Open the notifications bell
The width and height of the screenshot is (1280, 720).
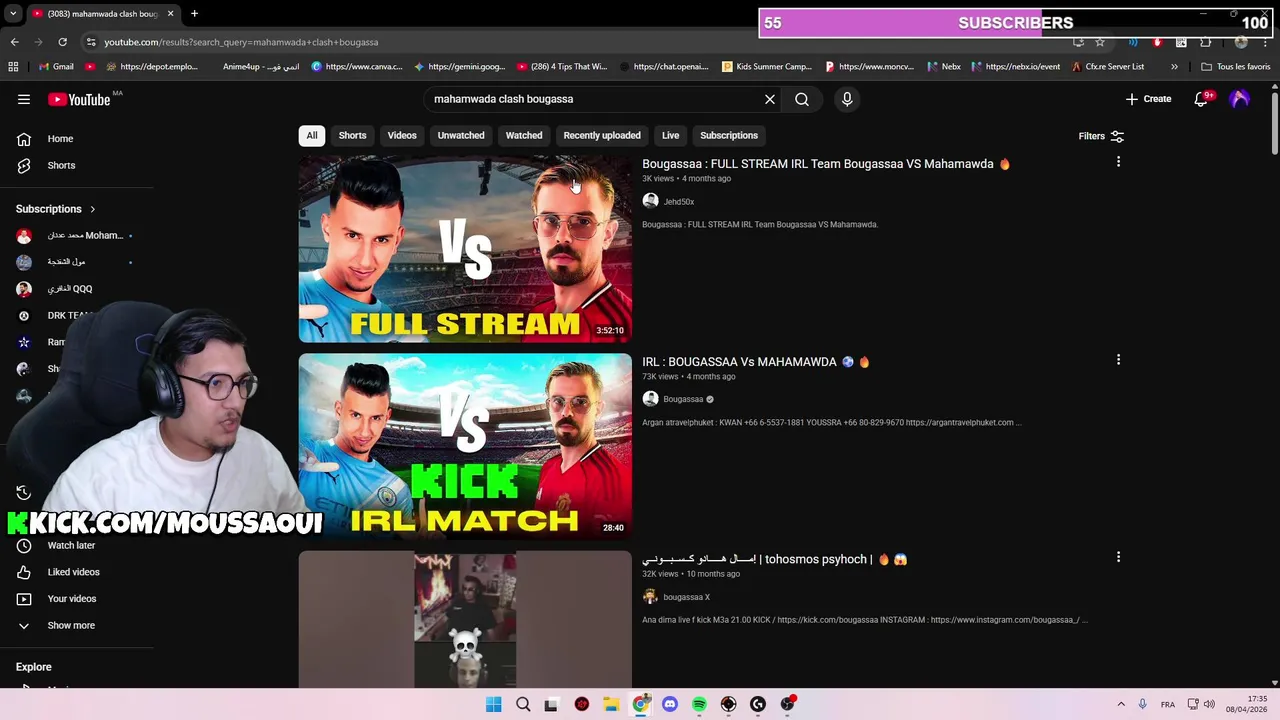coord(1201,99)
